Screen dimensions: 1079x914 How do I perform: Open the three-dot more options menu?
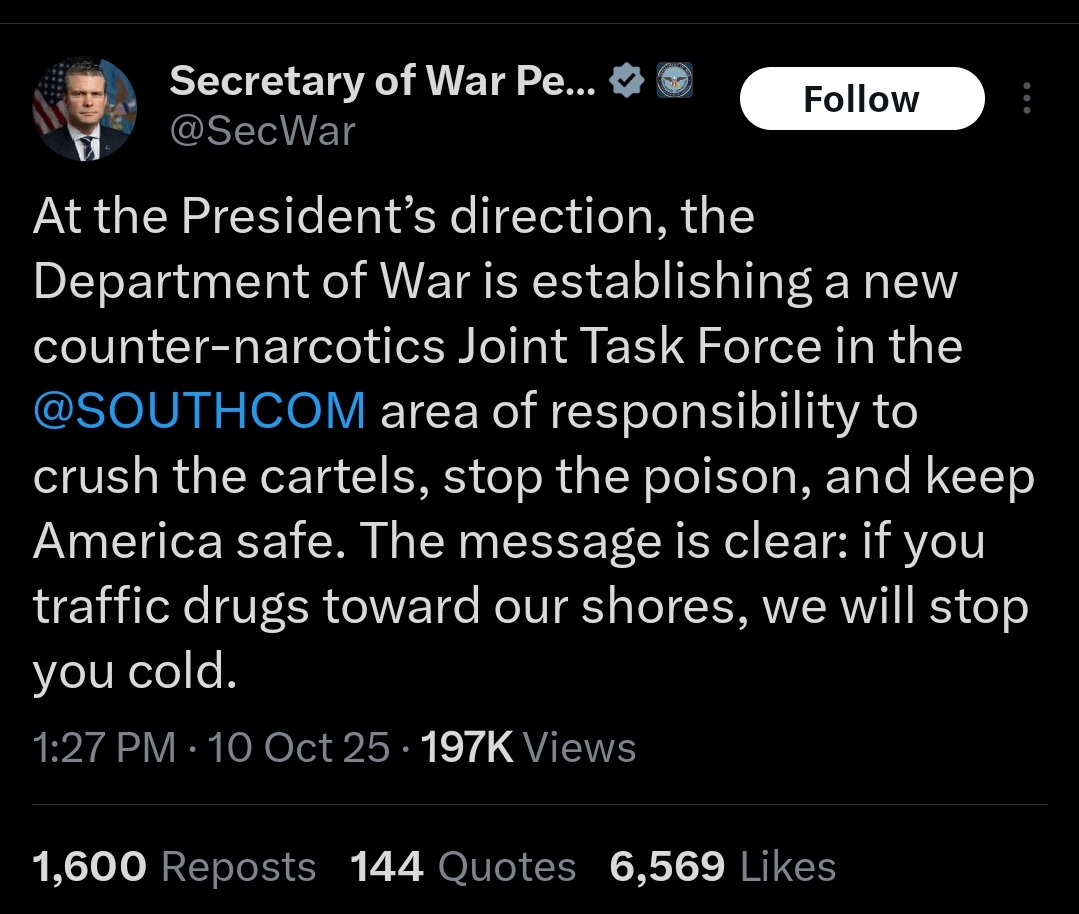[1026, 98]
